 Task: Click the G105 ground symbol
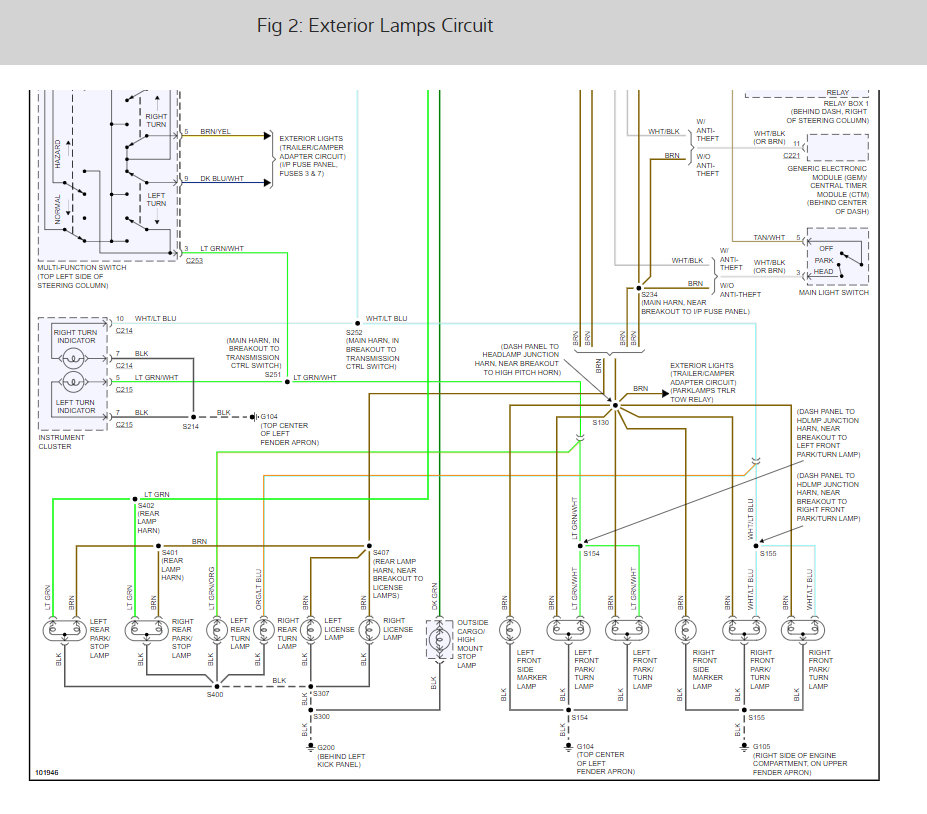click(x=744, y=747)
